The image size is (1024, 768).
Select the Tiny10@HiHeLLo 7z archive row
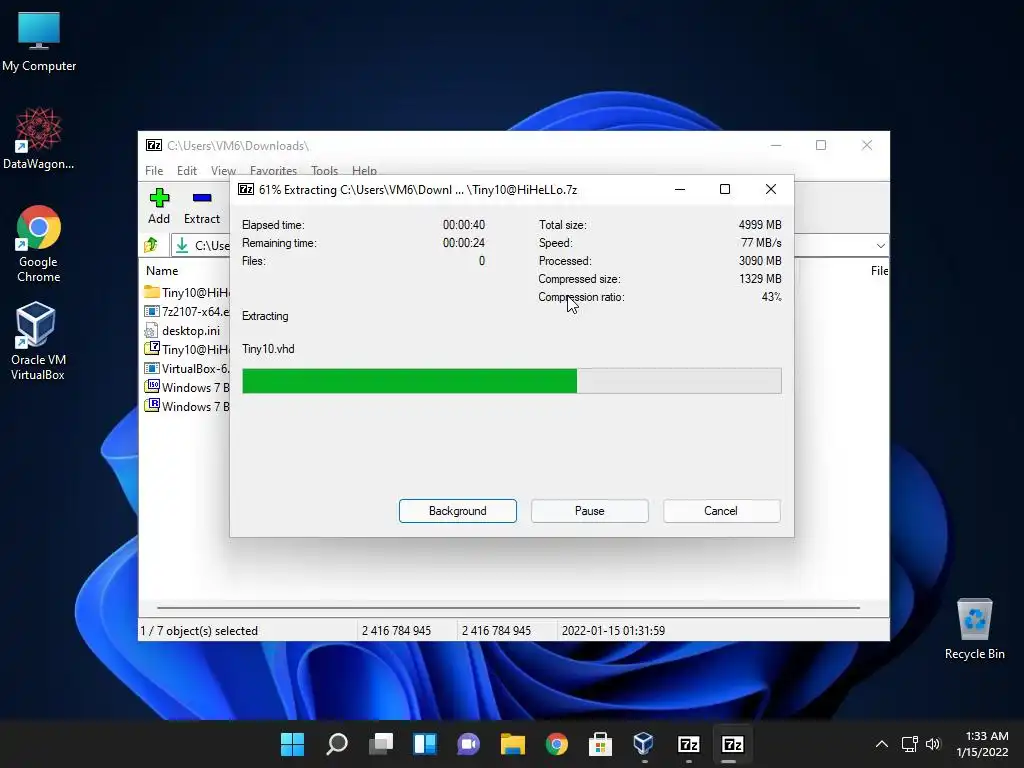click(187, 349)
